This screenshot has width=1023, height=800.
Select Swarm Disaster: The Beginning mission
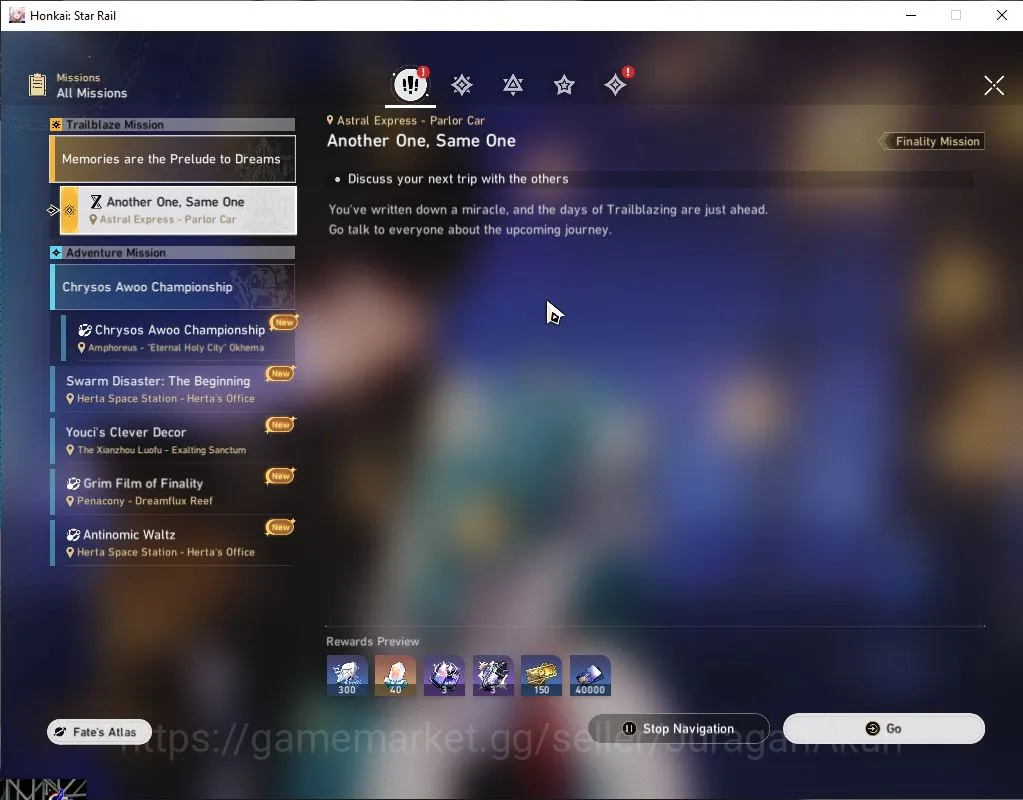pos(173,389)
